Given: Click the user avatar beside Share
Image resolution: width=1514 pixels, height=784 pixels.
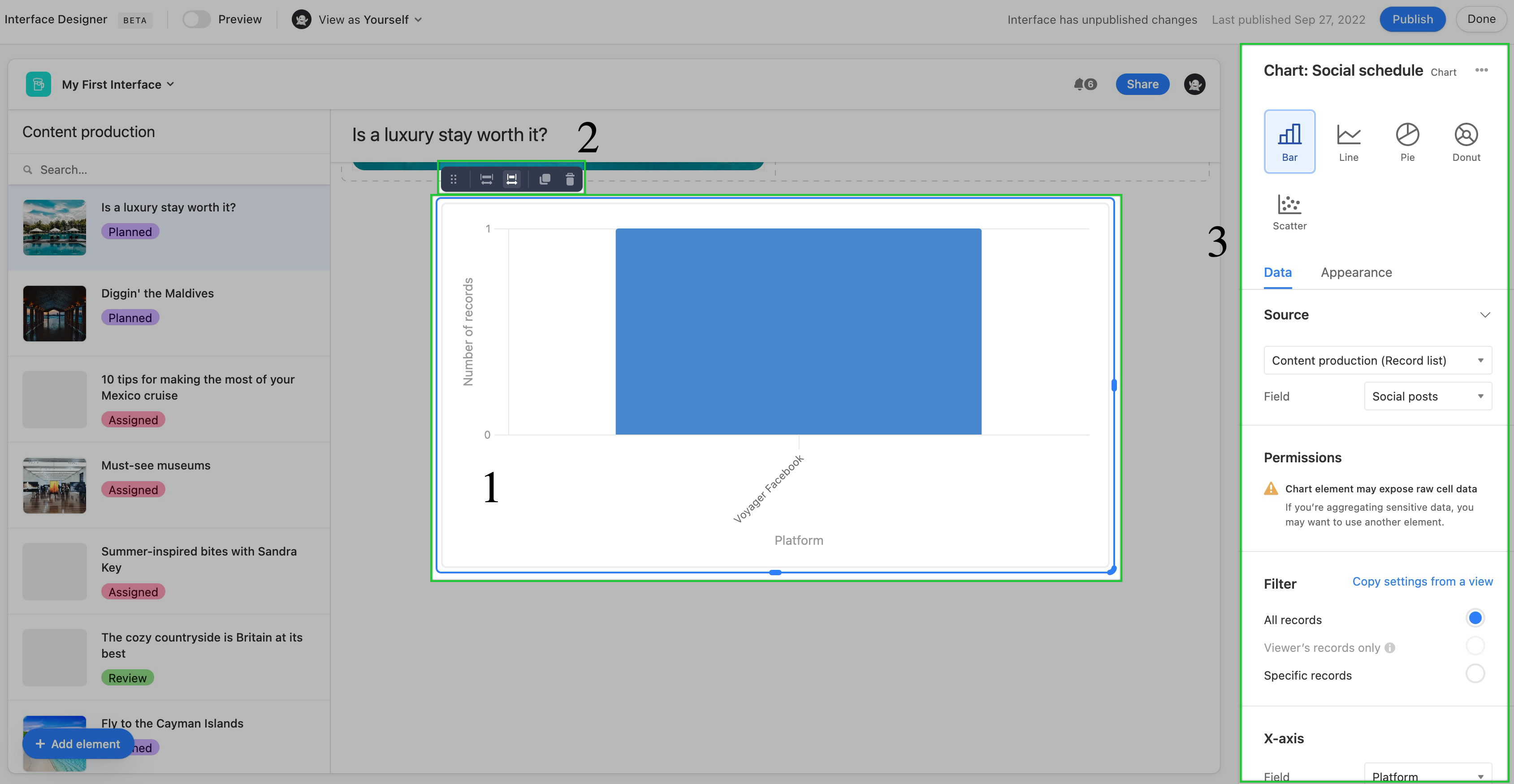Looking at the screenshot, I should click(x=1194, y=84).
